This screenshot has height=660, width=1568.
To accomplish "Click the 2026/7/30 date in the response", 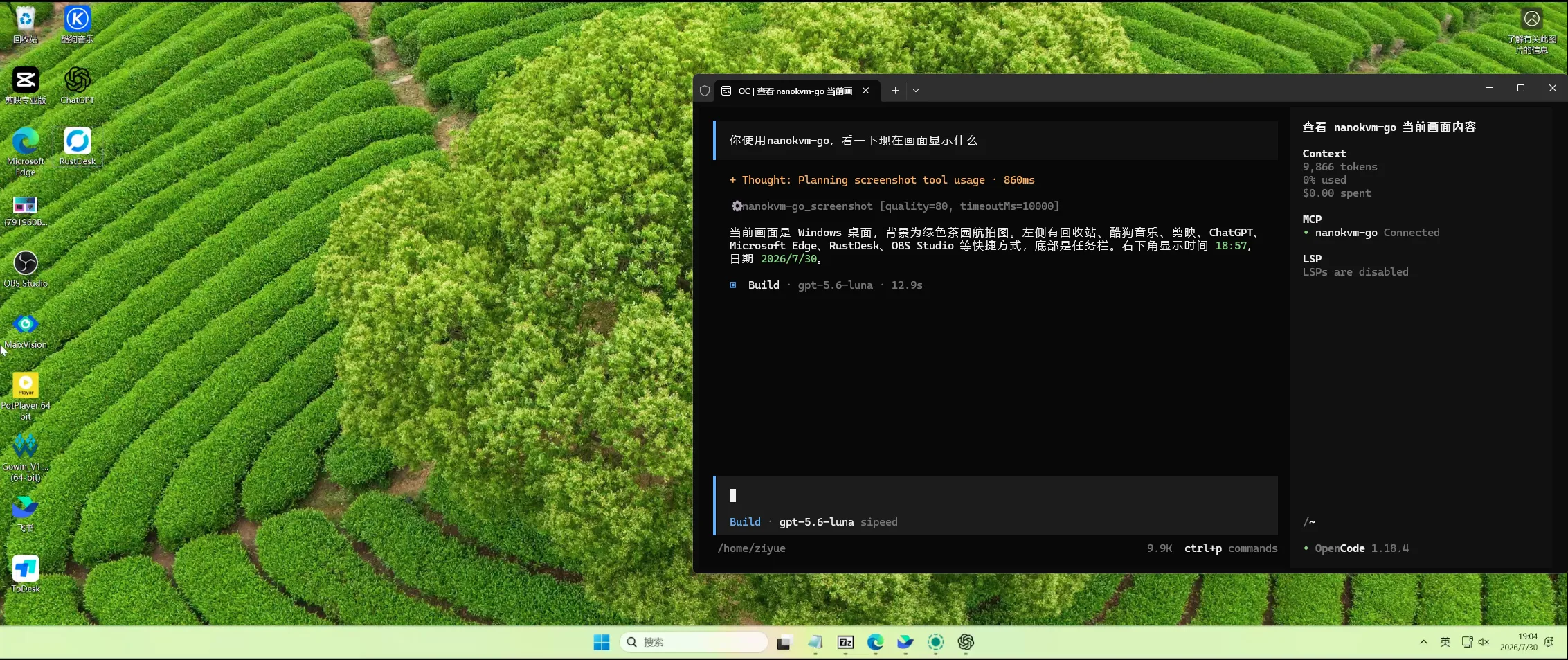I will click(x=788, y=259).
